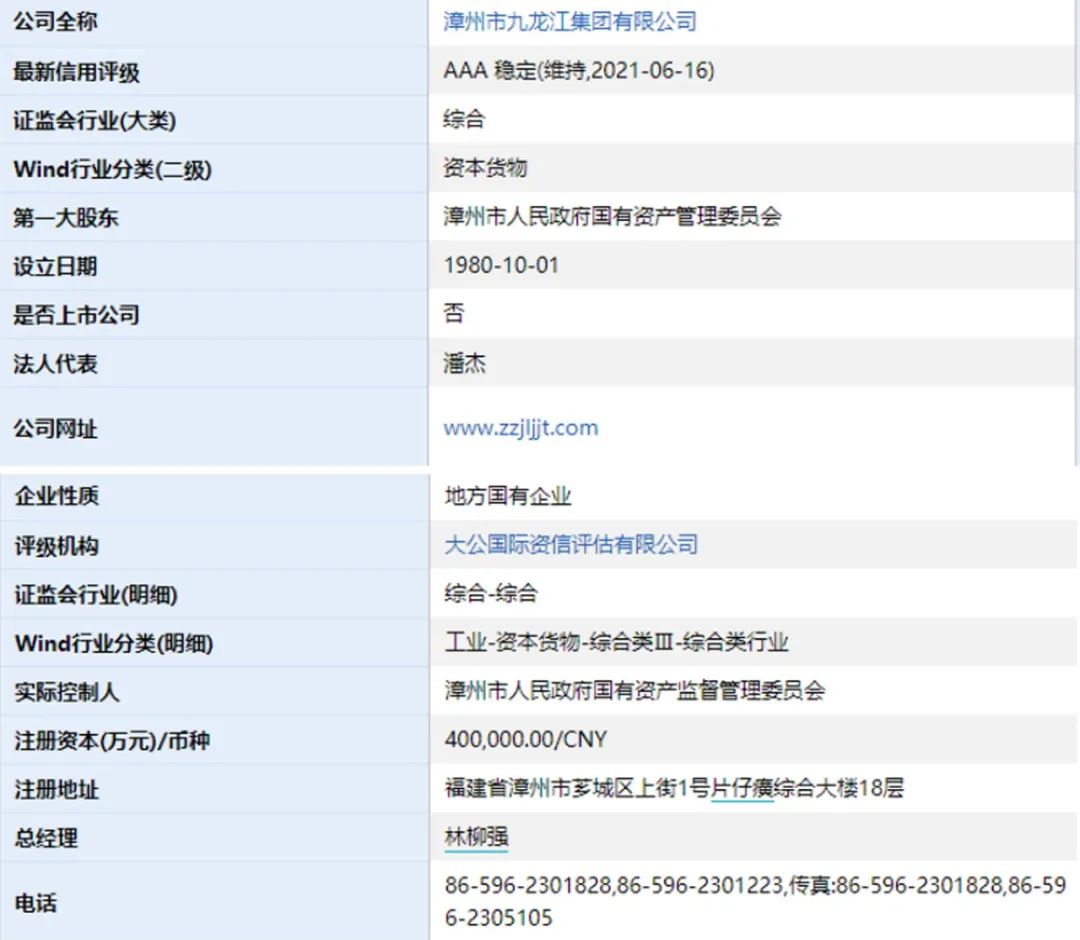The width and height of the screenshot is (1080, 940).
Task: Select the 是否上市公司 label
Action: [x=76, y=315]
